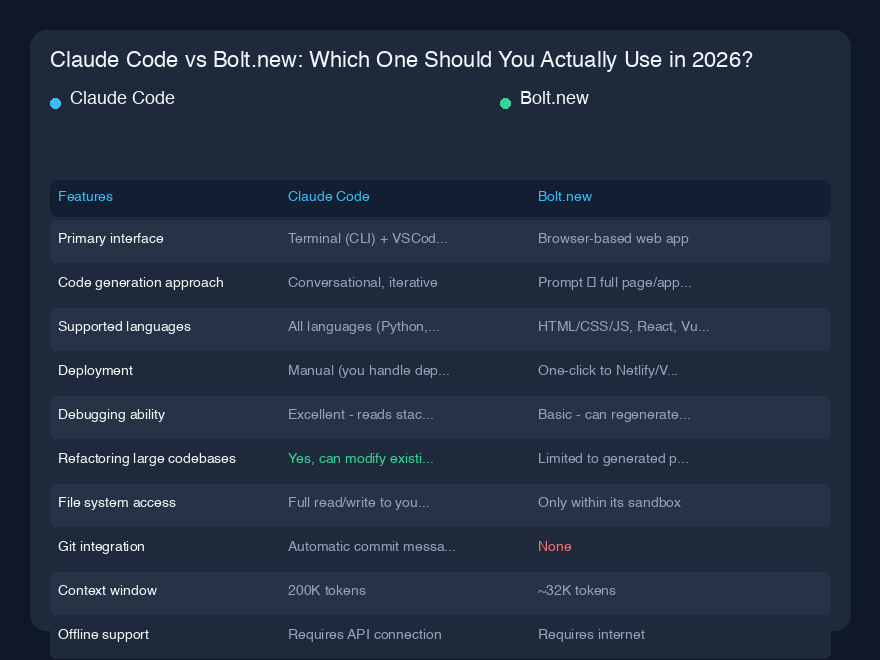Click the 'All languages (Python,...' cell
This screenshot has height=660, width=880.
[x=364, y=327]
